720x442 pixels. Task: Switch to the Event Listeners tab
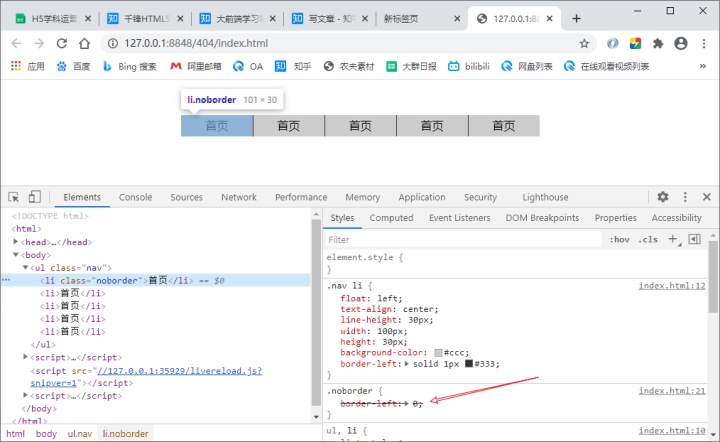pos(460,218)
